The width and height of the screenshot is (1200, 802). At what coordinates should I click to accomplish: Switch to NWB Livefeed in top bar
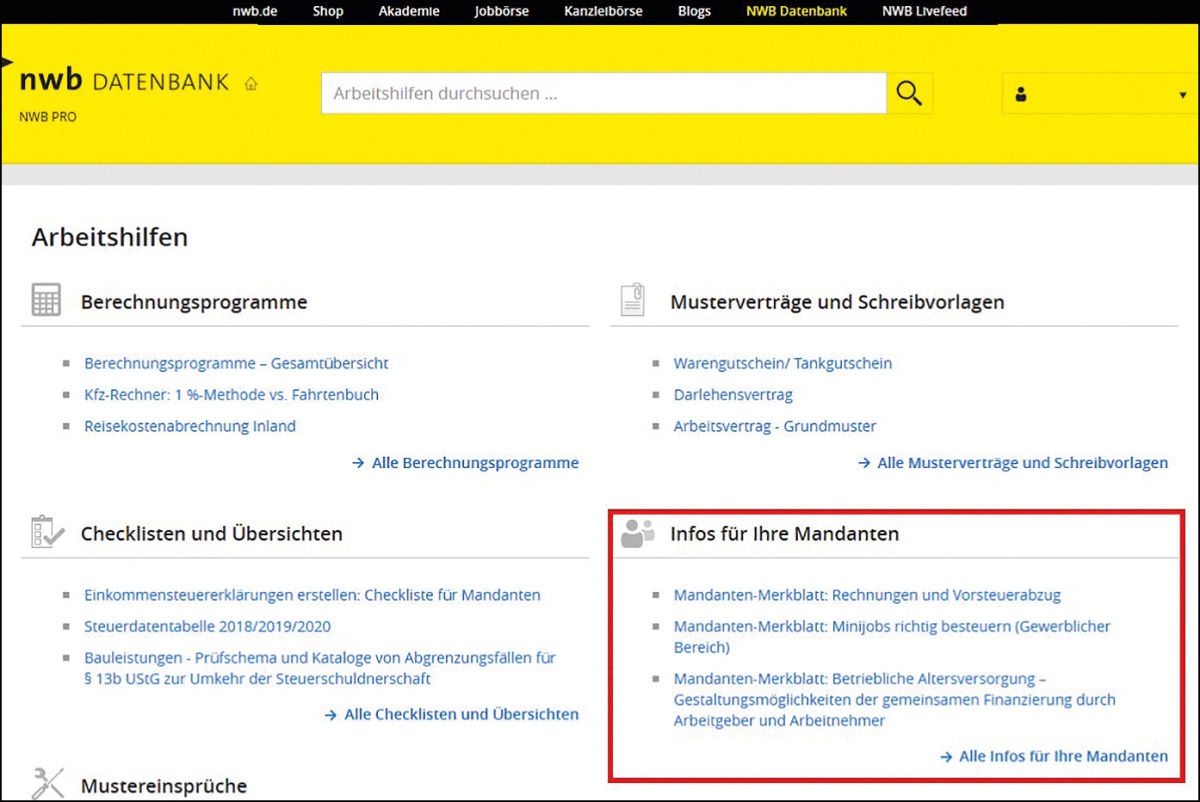[x=924, y=12]
